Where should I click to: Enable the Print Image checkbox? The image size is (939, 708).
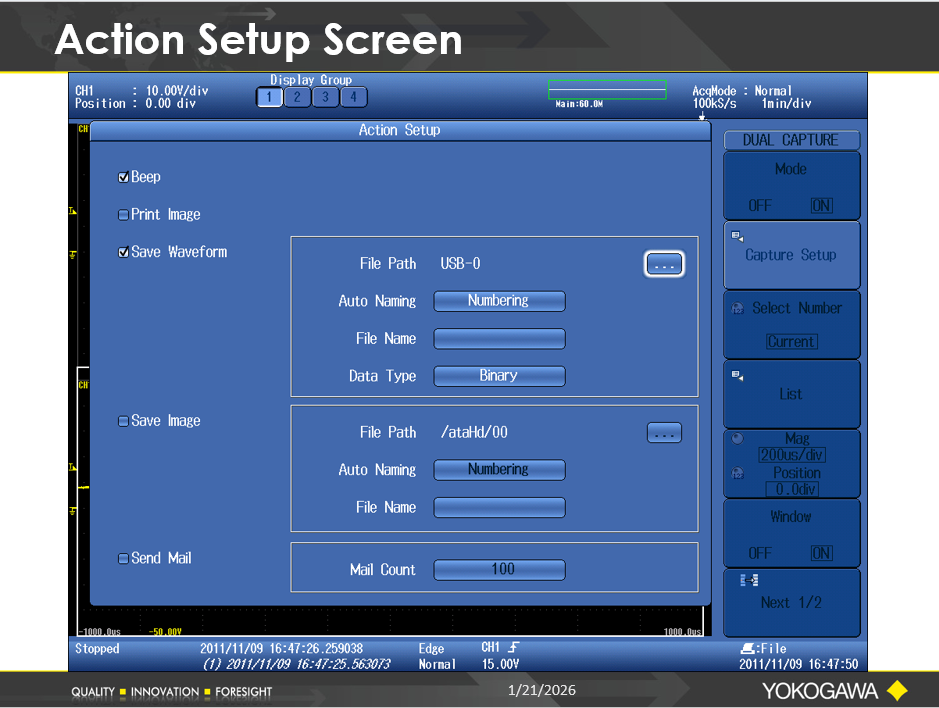click(x=123, y=215)
